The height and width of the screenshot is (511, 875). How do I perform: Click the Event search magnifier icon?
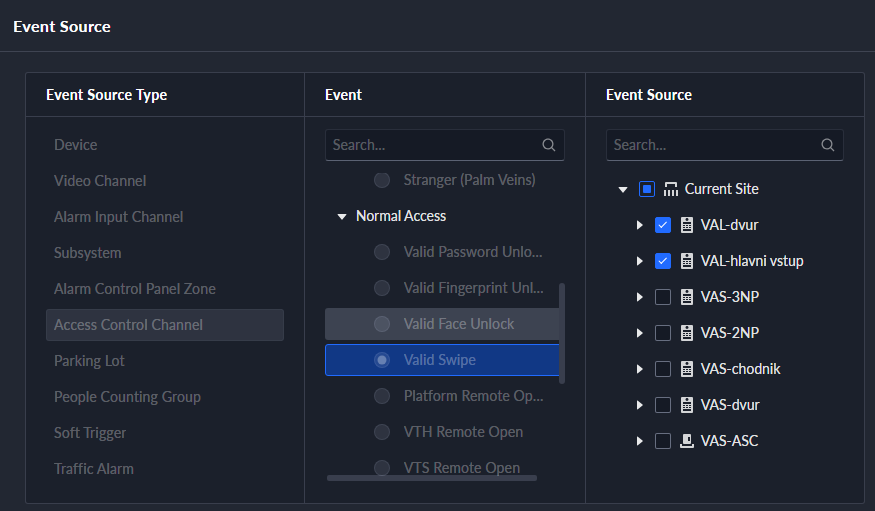coord(549,145)
